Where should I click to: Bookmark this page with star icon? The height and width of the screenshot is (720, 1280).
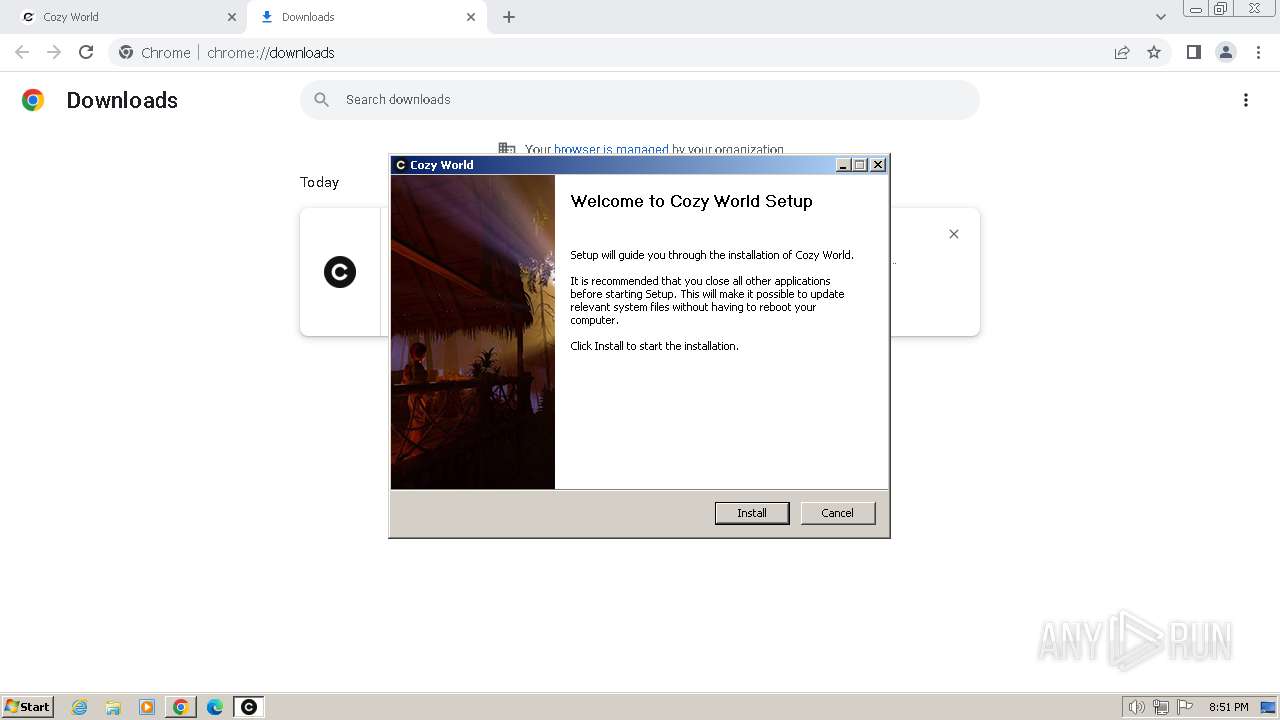coord(1154,53)
